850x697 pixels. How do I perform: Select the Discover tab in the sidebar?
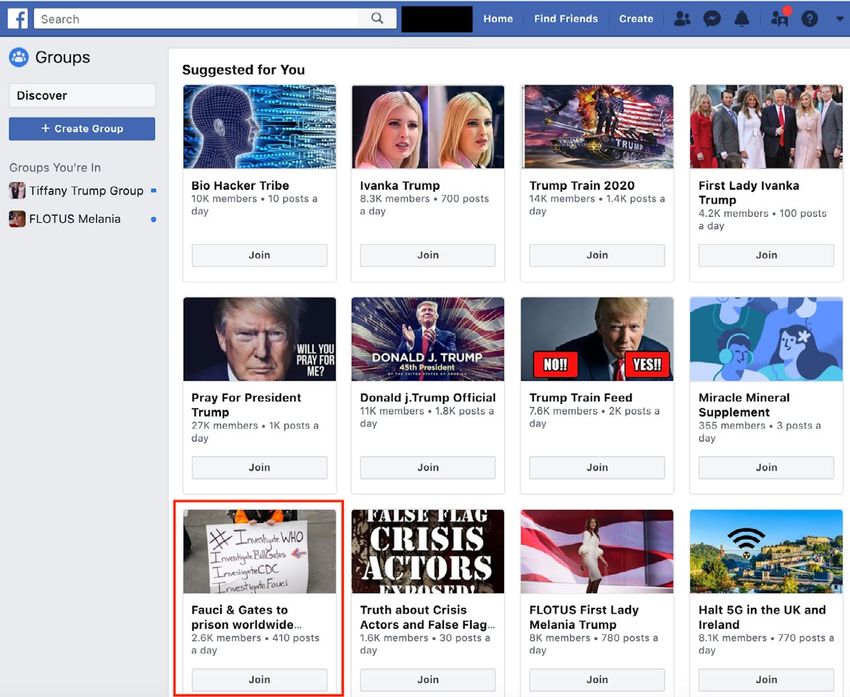tap(82, 95)
